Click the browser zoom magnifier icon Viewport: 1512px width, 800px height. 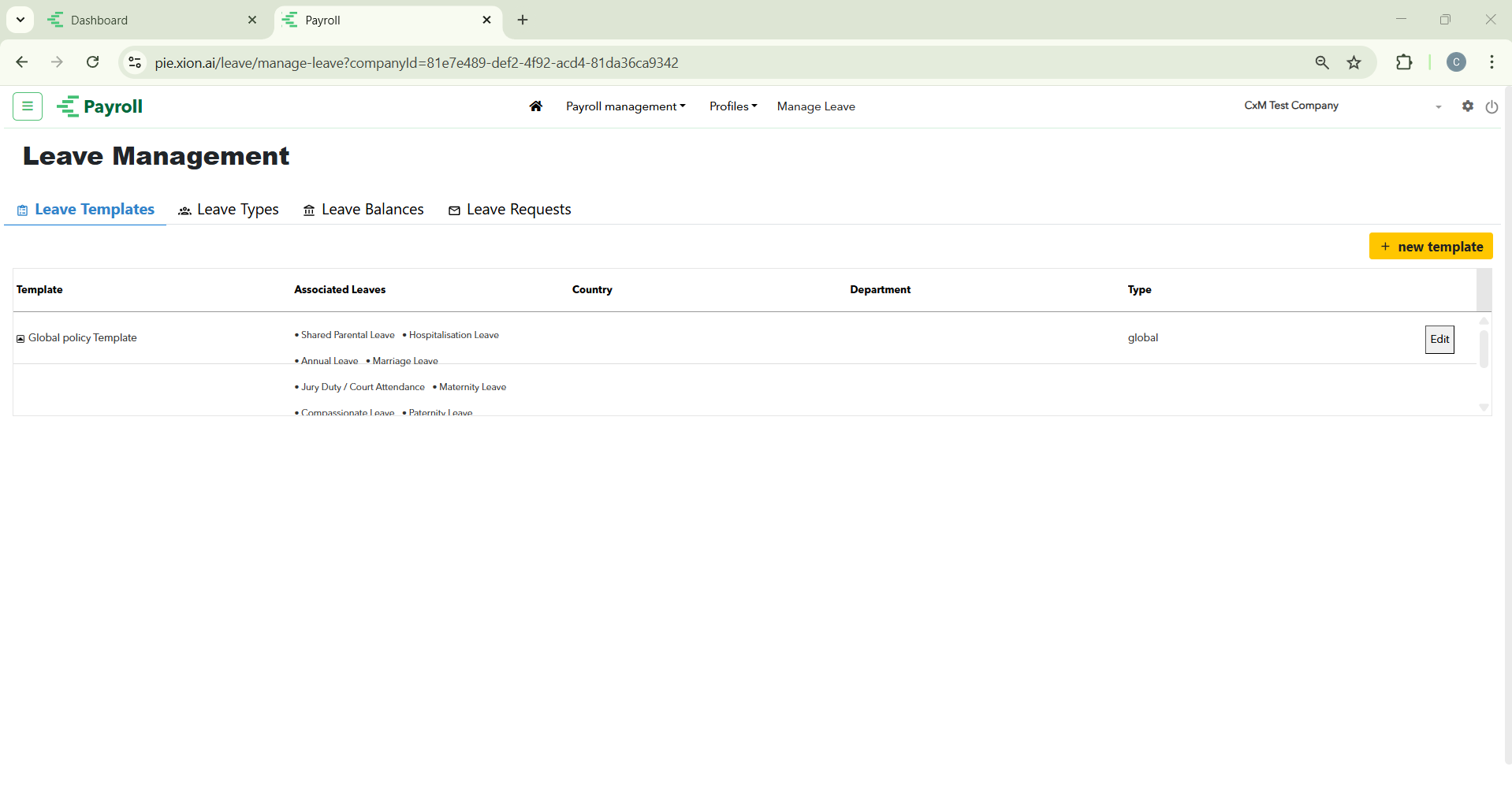(1322, 63)
